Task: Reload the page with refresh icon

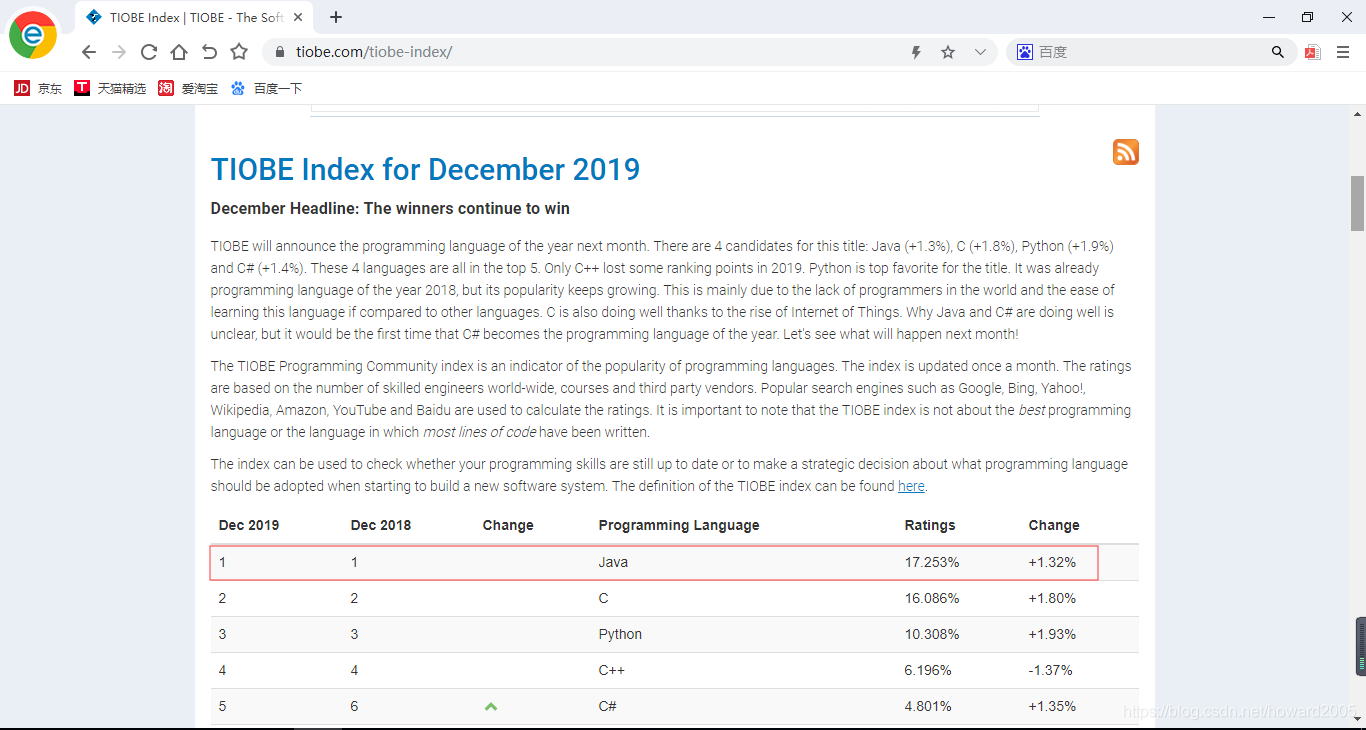Action: pyautogui.click(x=149, y=52)
